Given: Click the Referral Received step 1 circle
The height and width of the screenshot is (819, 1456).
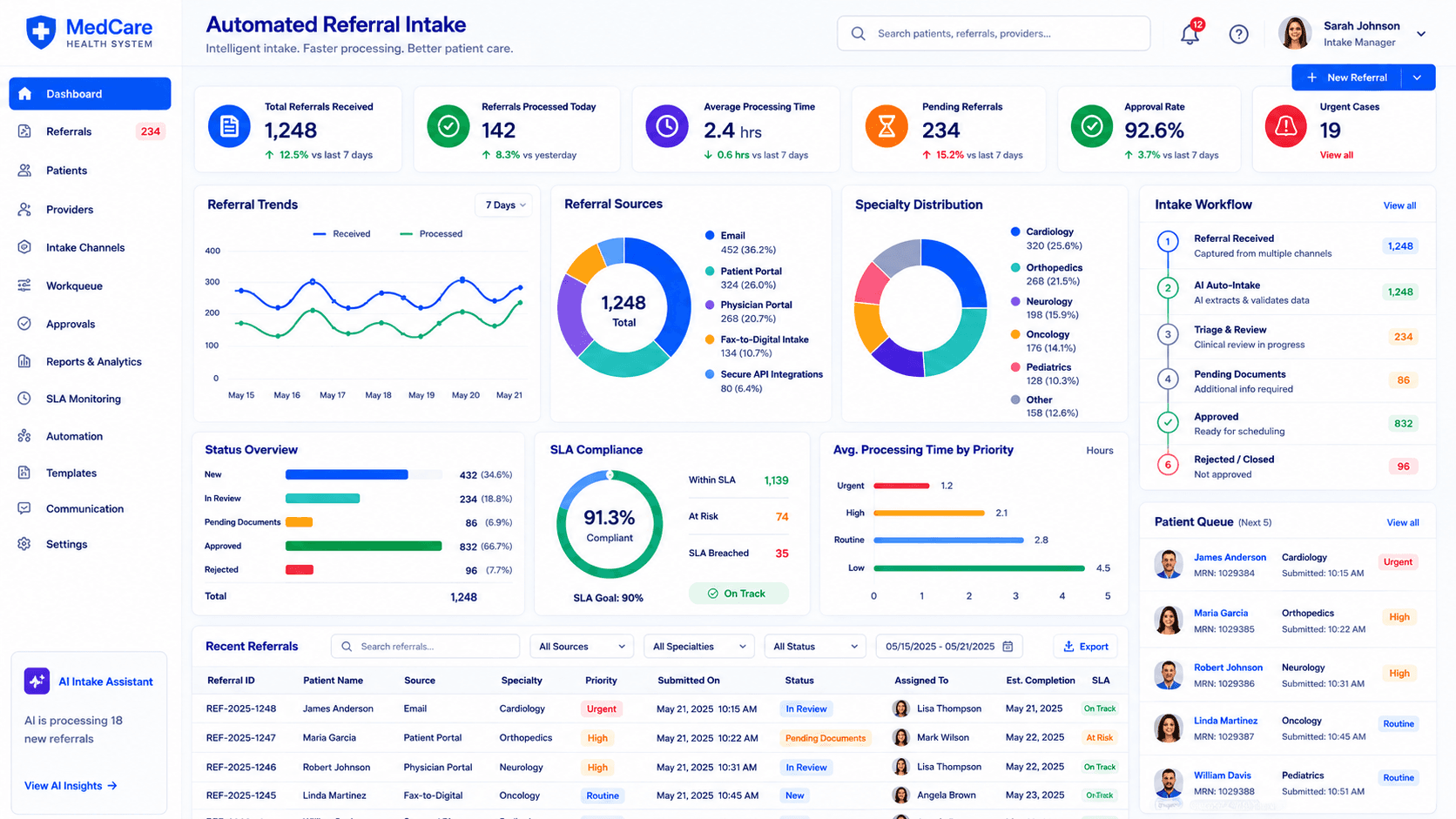Looking at the screenshot, I should 1168,241.
